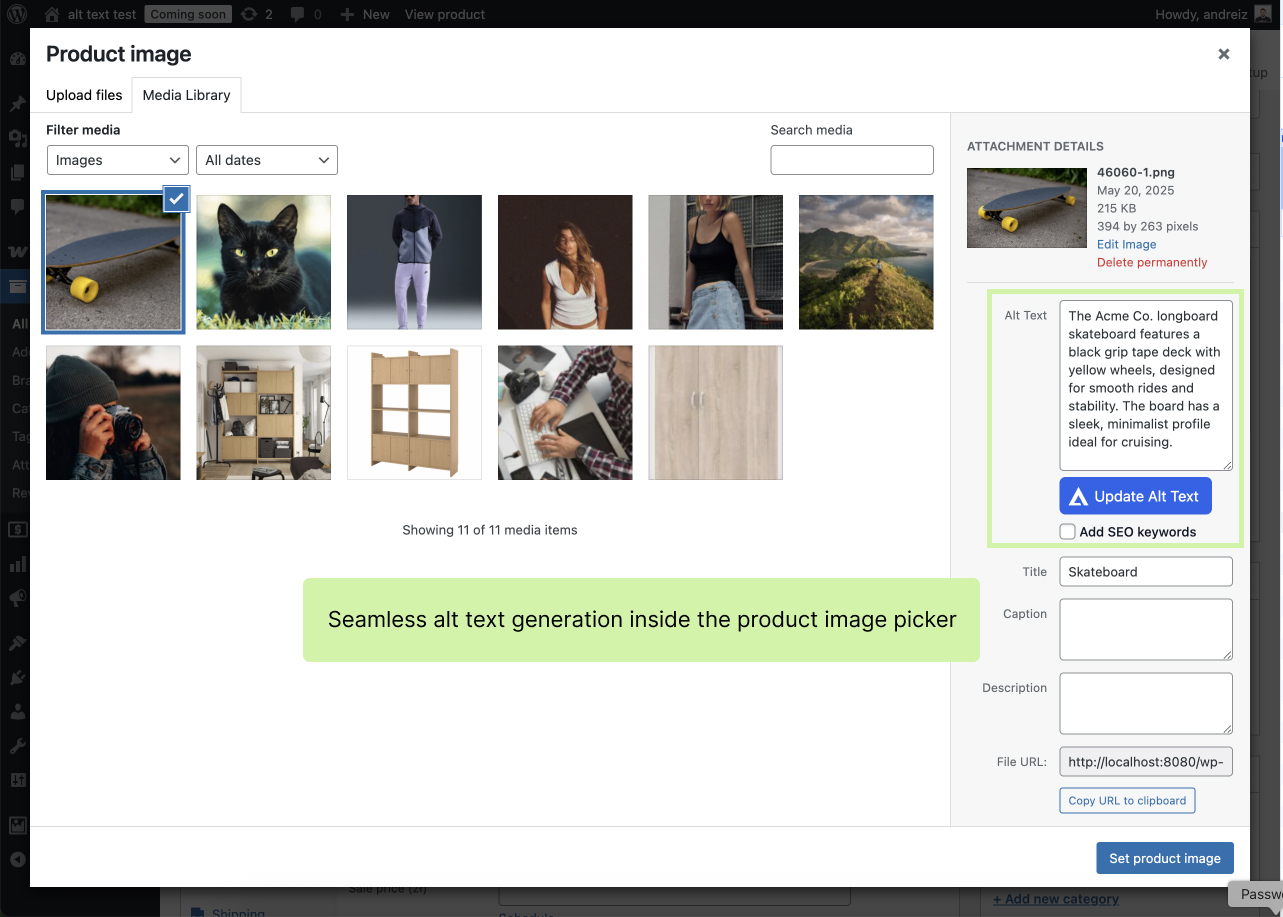
Task: Click the Caption textarea
Action: tap(1146, 629)
